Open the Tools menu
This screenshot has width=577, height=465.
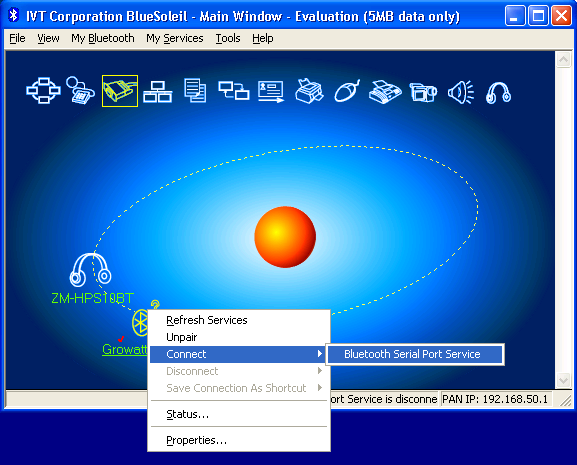(x=228, y=38)
